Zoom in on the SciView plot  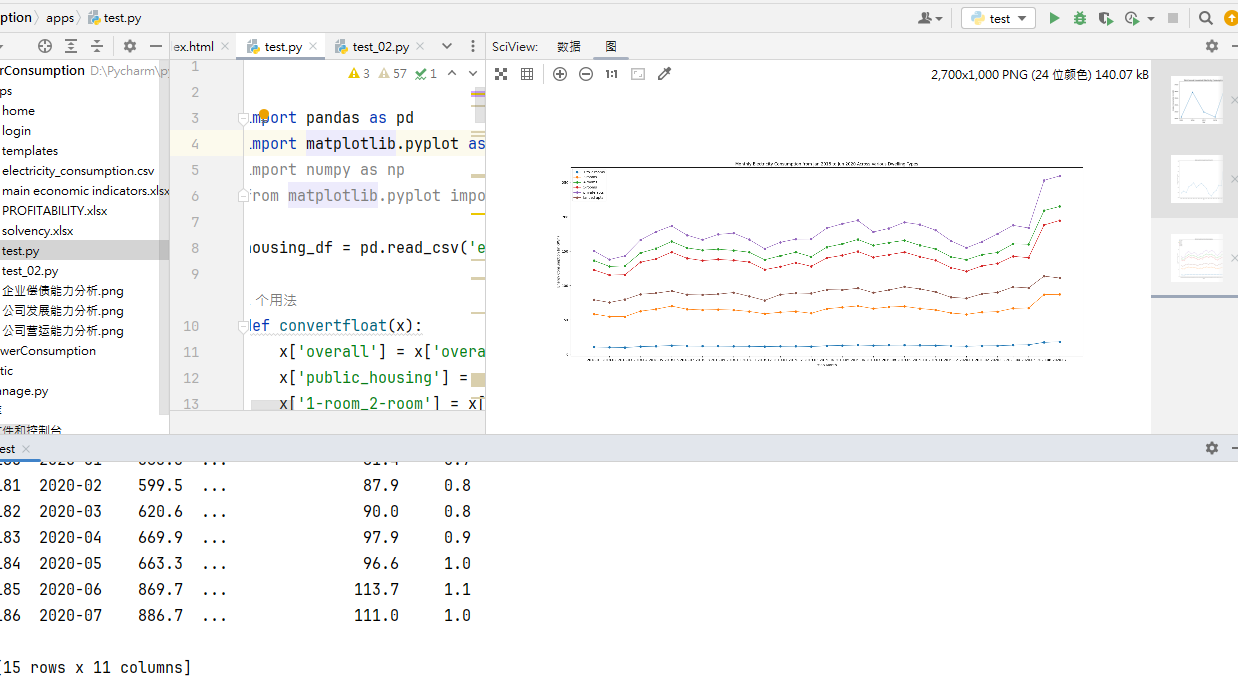tap(560, 74)
